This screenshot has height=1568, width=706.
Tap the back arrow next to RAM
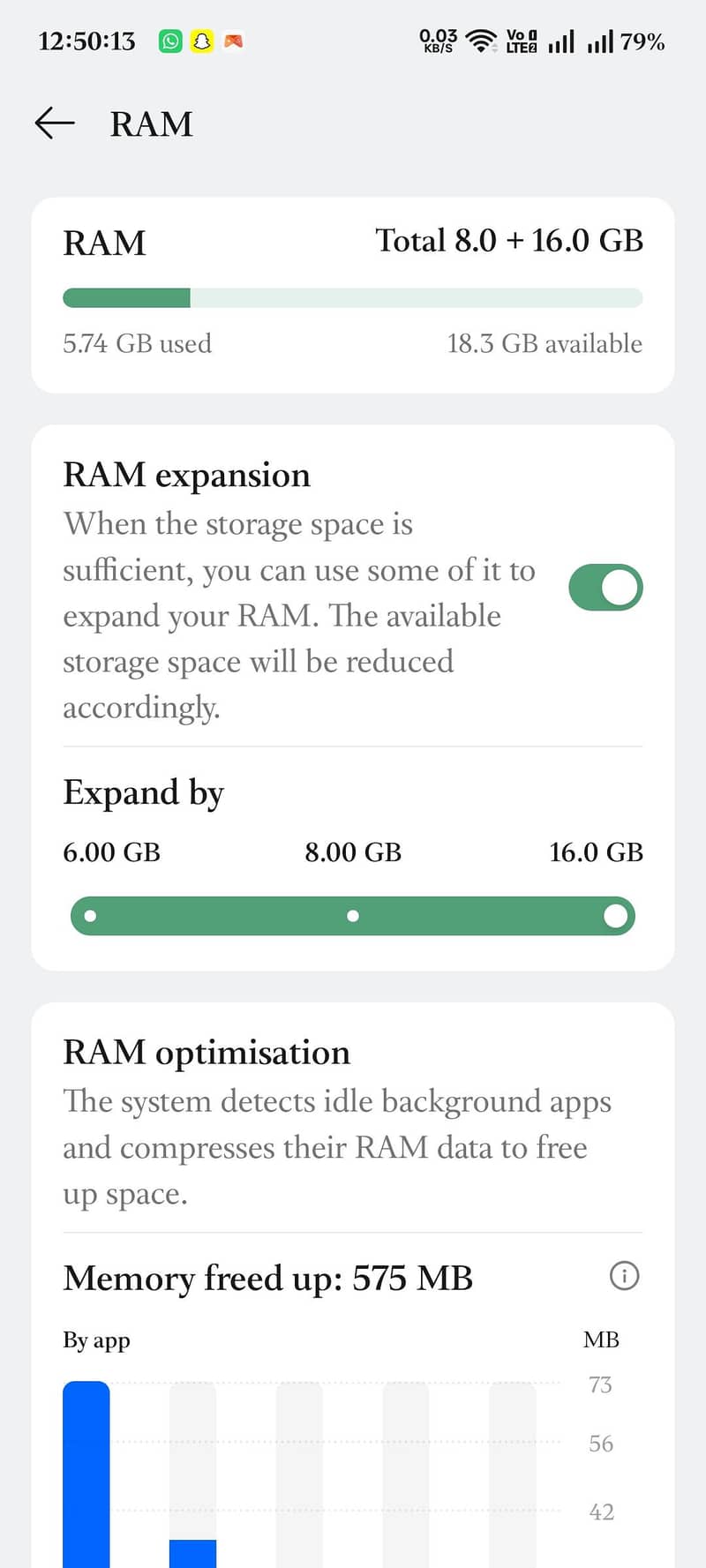(x=53, y=124)
